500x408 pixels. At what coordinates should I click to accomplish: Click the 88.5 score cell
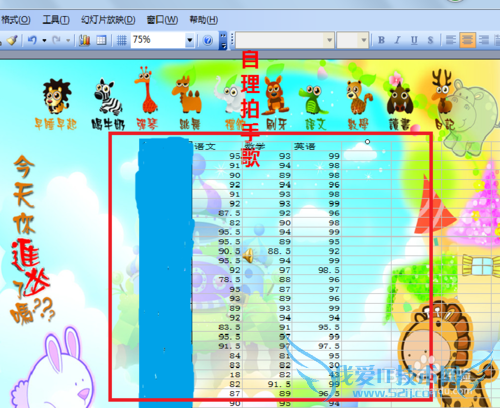(267, 251)
